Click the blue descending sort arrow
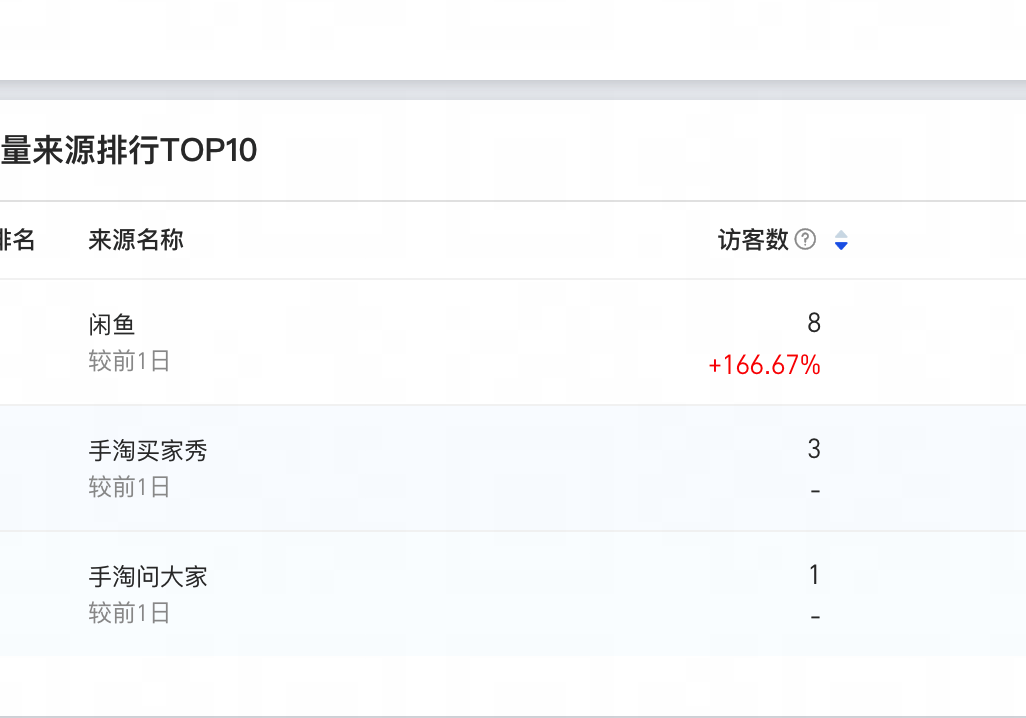The image size is (1026, 718). point(841,246)
